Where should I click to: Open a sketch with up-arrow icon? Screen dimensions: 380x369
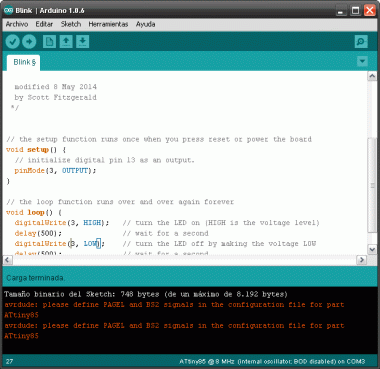point(66,42)
